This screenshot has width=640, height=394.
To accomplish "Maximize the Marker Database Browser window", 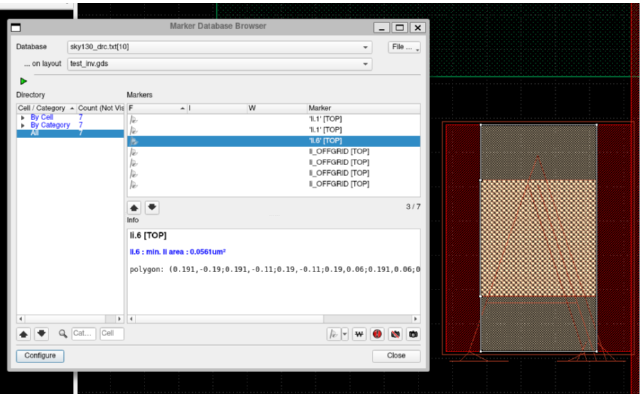I will [x=400, y=28].
